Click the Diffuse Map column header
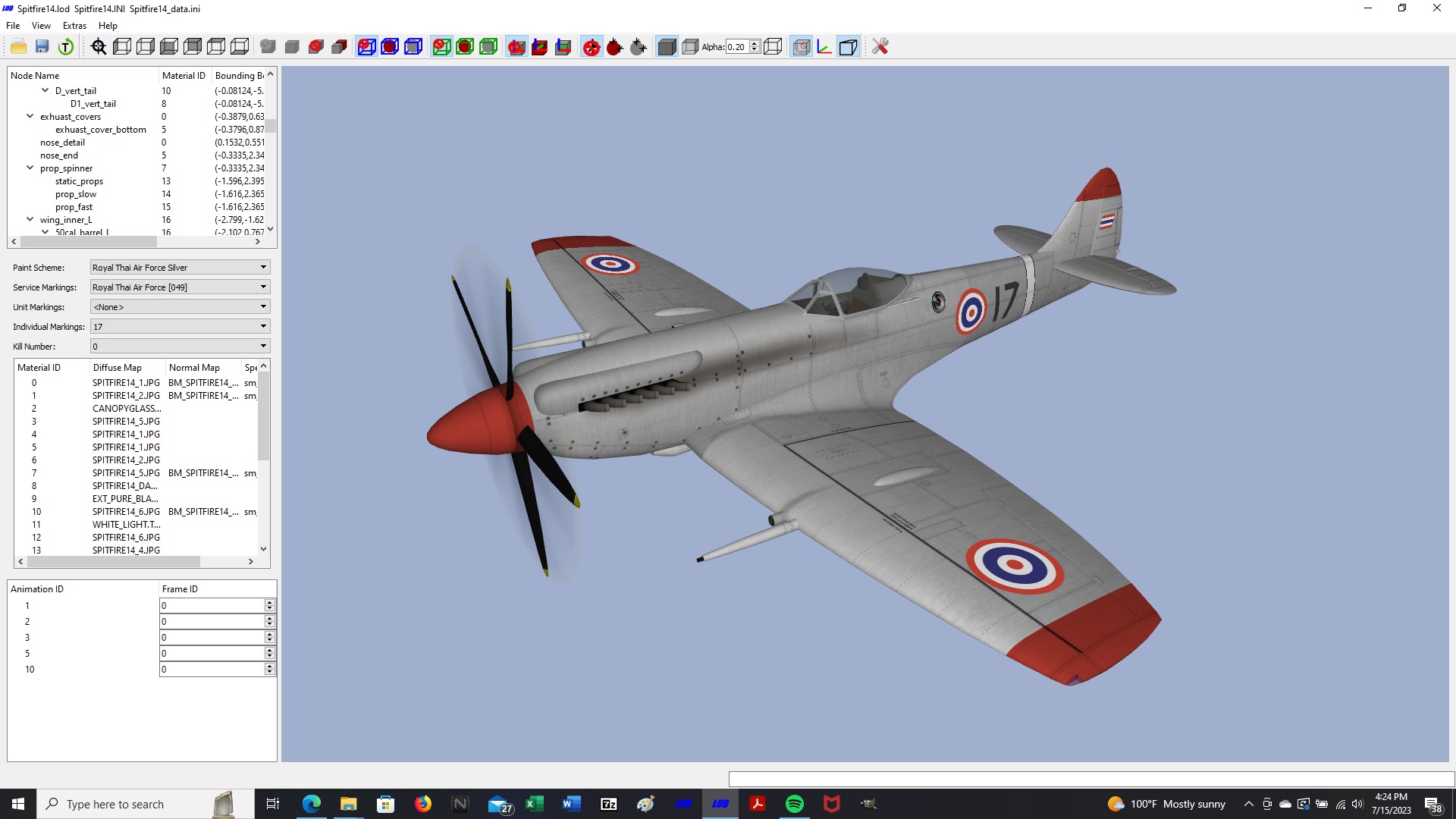The image size is (1456, 819). click(127, 368)
